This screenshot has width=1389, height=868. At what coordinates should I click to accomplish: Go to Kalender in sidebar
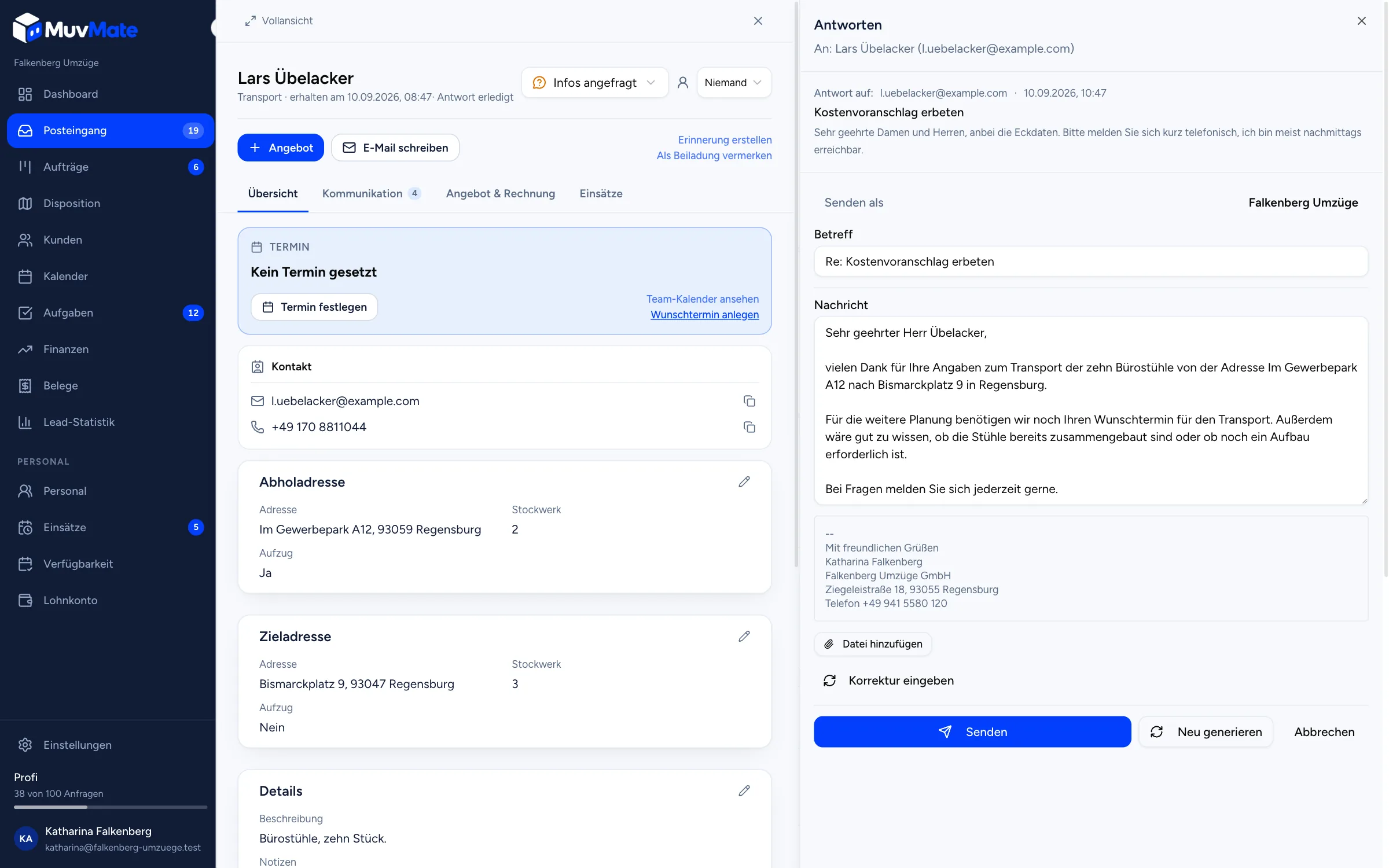coord(110,276)
